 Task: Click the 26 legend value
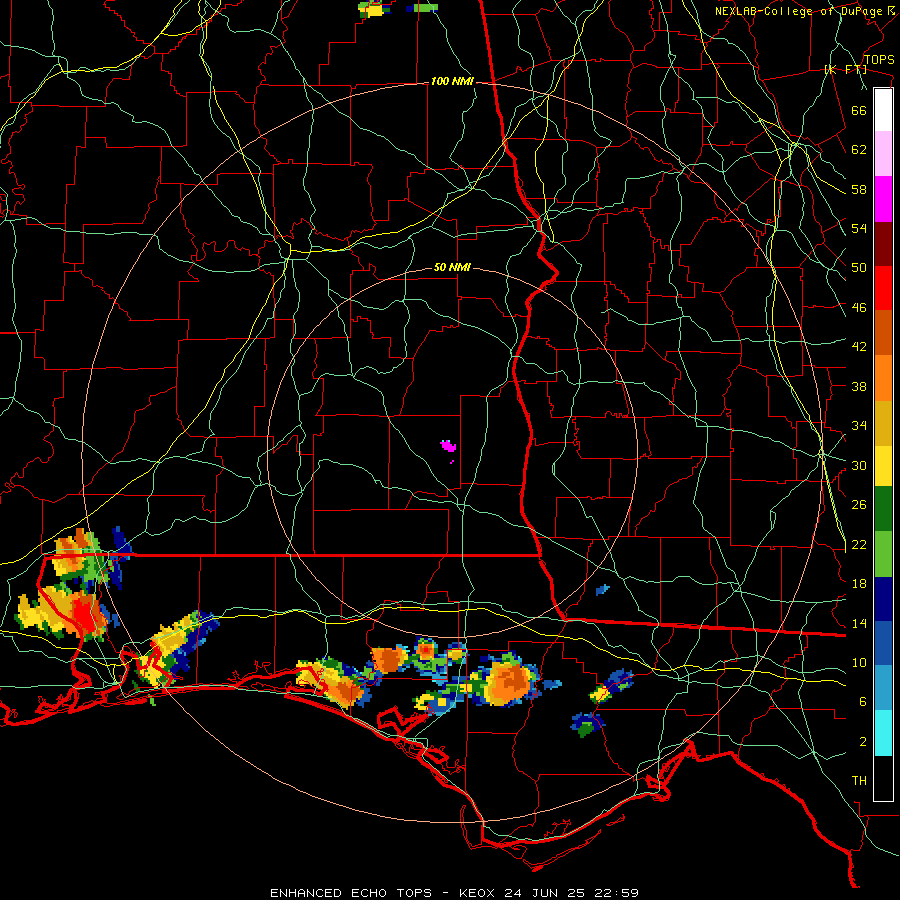[859, 505]
